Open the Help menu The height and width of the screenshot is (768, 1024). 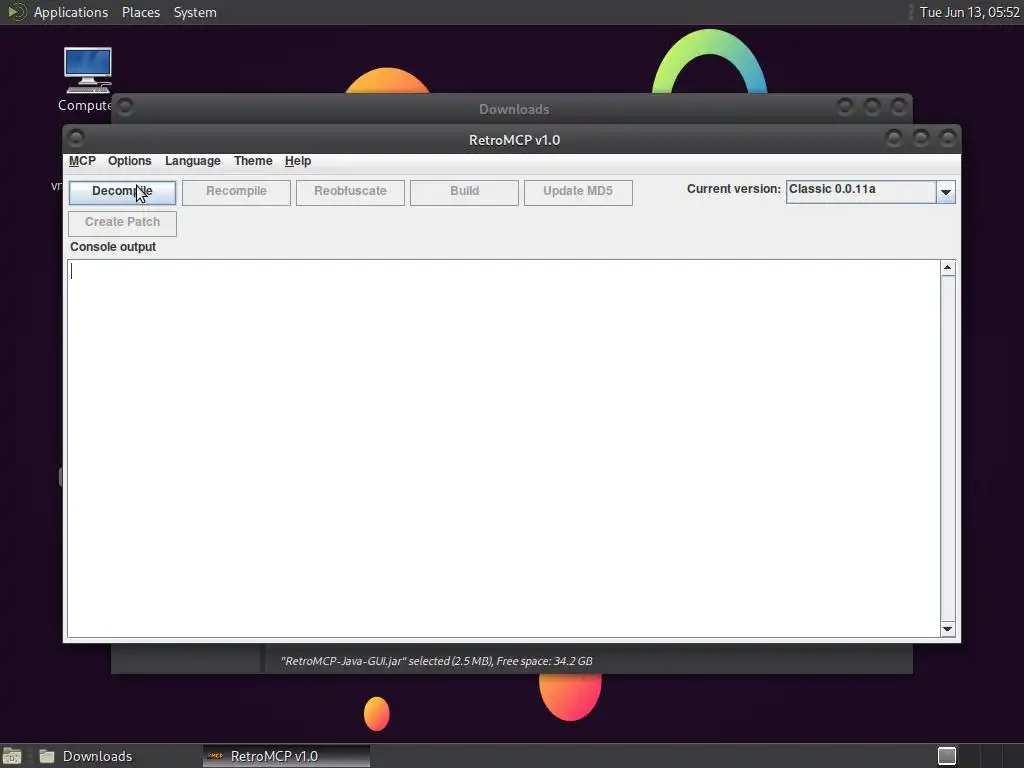298,161
